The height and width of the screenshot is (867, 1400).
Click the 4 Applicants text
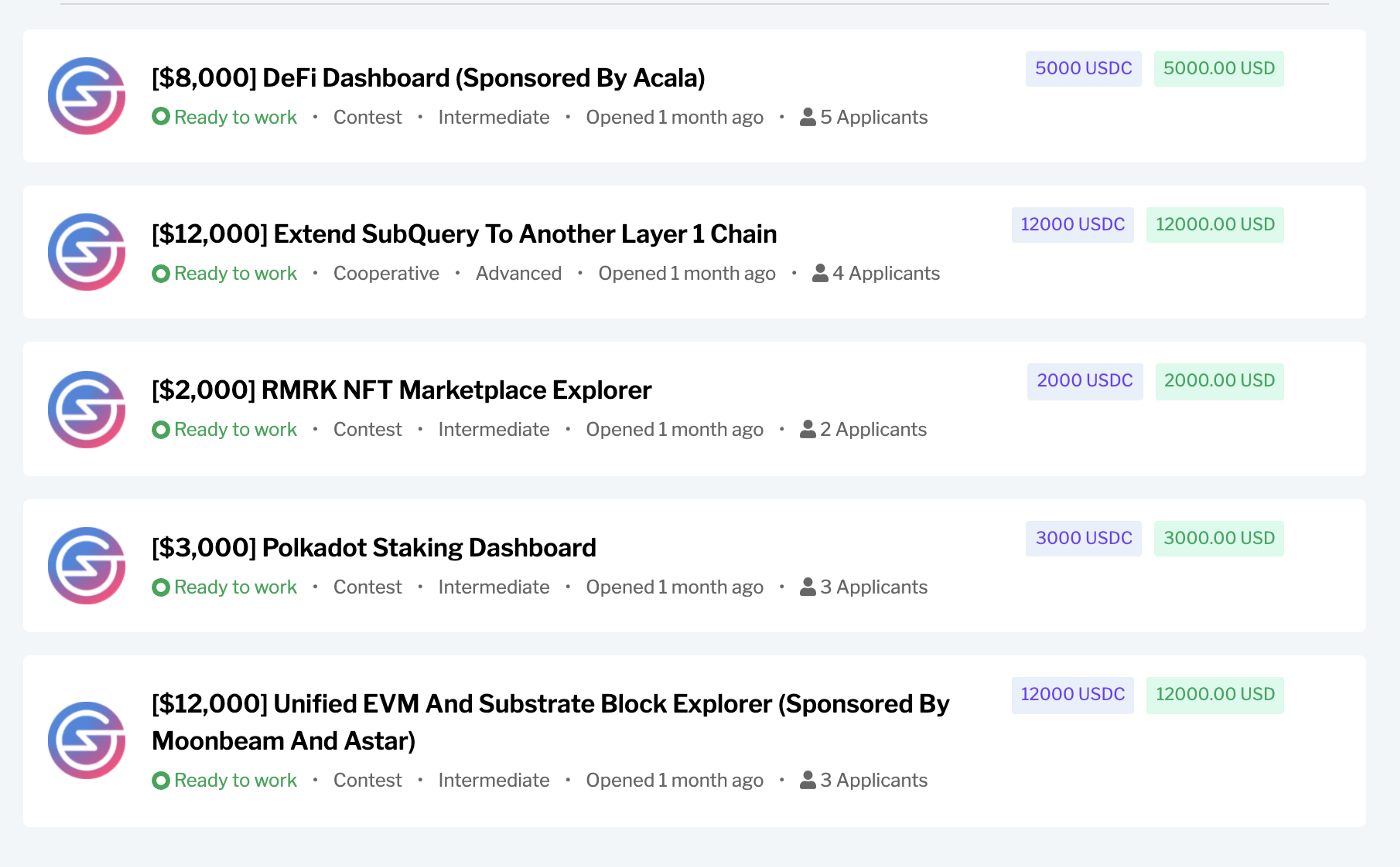[x=886, y=274]
